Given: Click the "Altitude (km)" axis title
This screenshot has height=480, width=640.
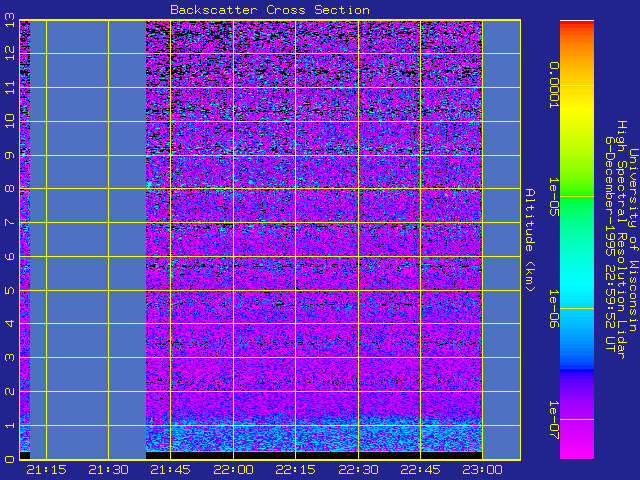Looking at the screenshot, I should coord(529,240).
